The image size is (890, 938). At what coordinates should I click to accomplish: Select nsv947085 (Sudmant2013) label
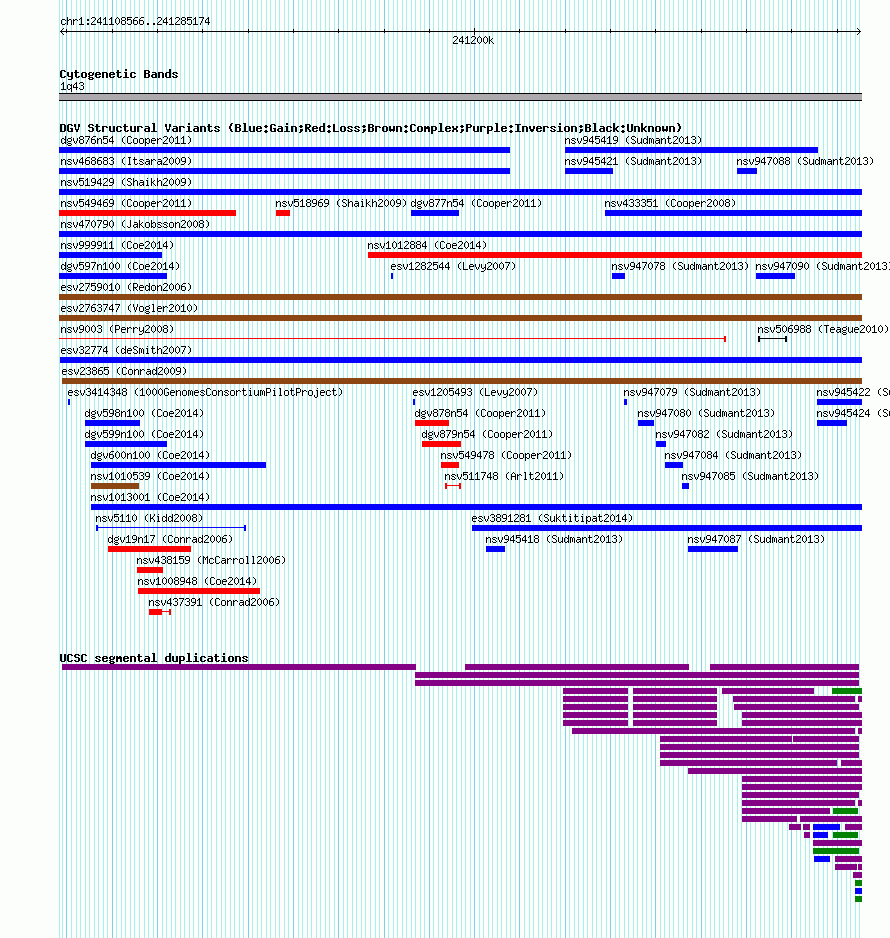750,476
